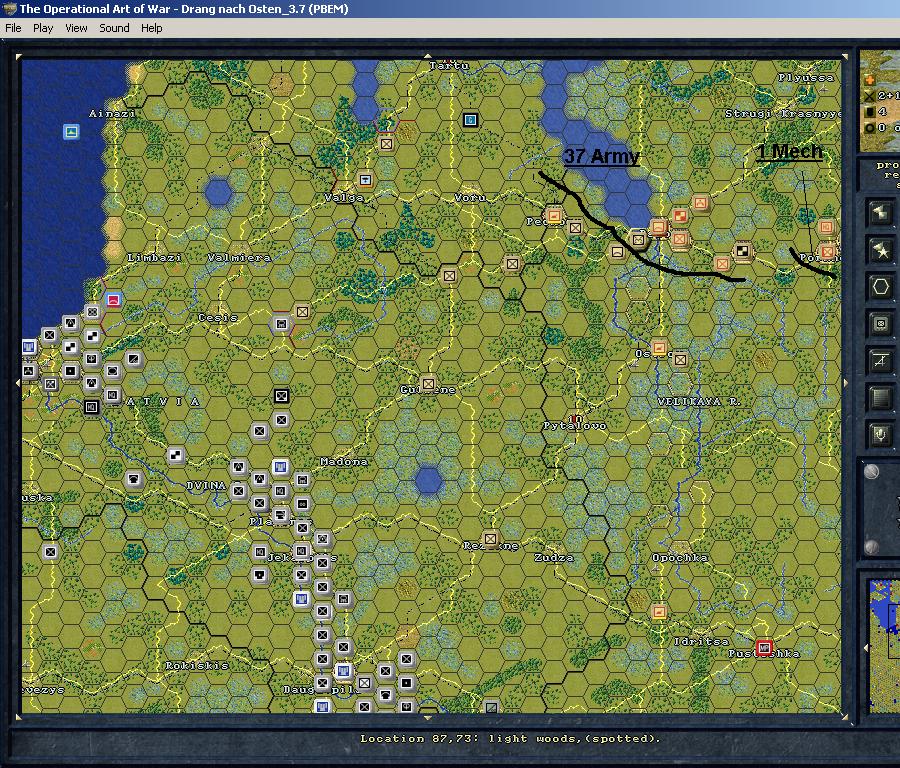This screenshot has height=768, width=900.
Task: Click the upper round silver knob
Action: point(872,472)
